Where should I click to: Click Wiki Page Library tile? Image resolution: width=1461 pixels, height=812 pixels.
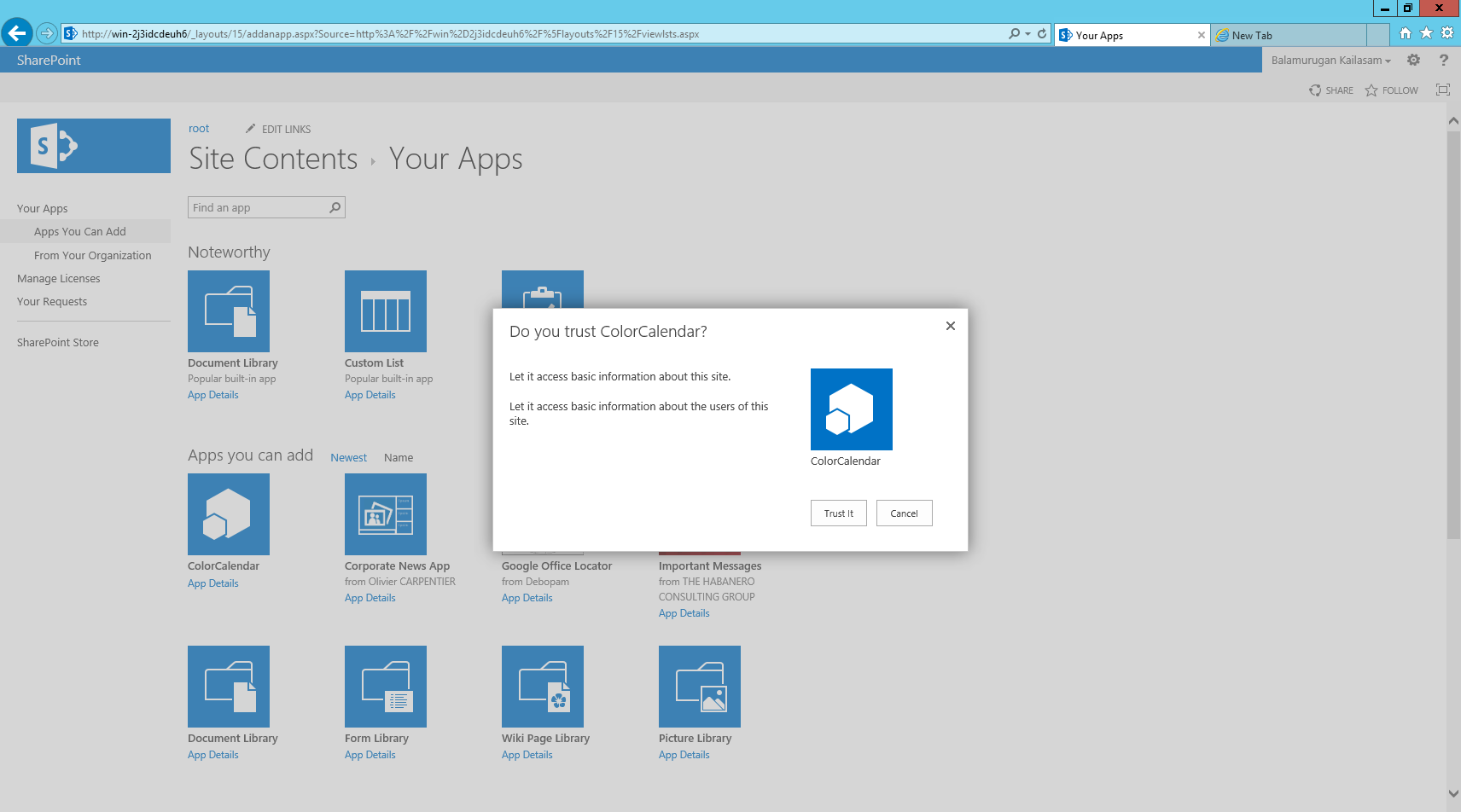[543, 687]
